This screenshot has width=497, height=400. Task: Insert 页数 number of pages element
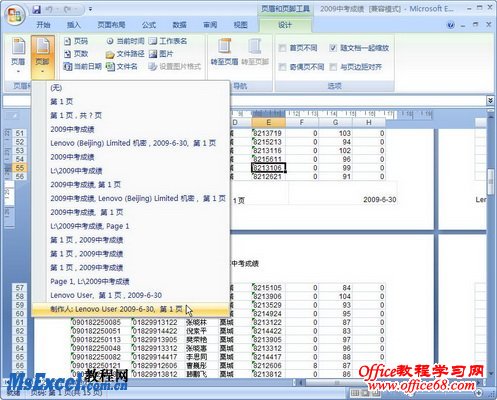coord(76,54)
